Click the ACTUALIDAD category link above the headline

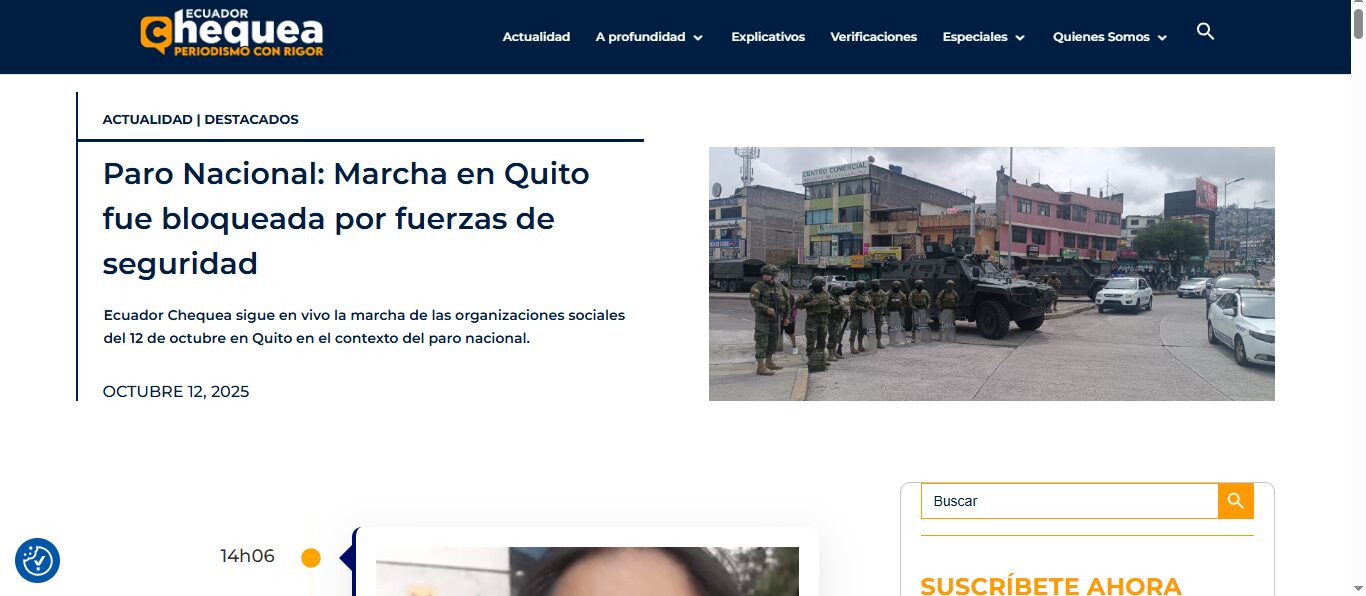(147, 119)
